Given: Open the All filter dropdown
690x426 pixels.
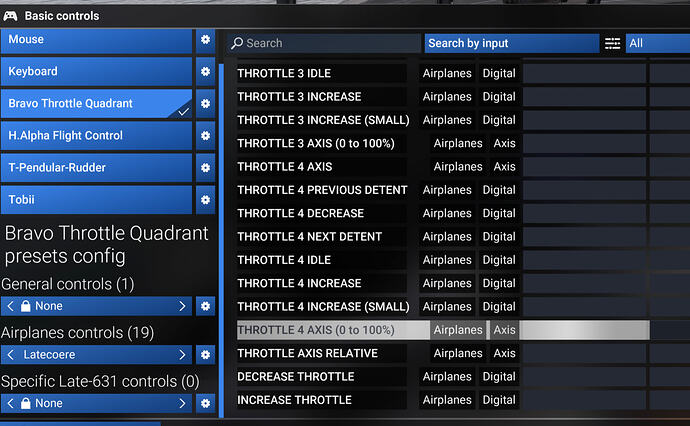Looking at the screenshot, I should 657,43.
